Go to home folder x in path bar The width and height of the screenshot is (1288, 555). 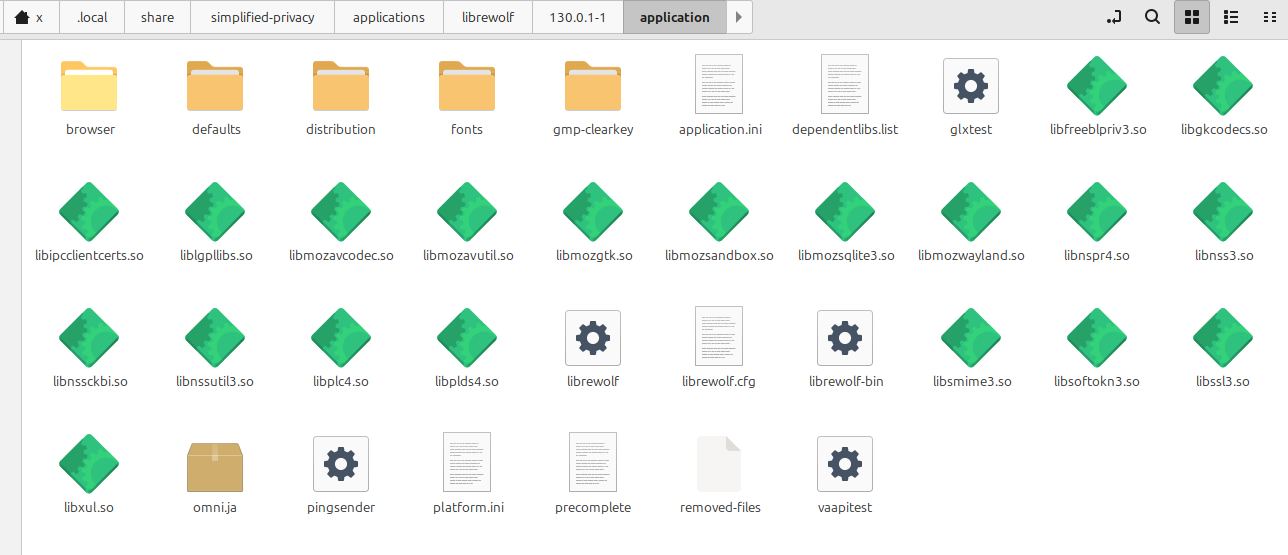click(x=29, y=17)
